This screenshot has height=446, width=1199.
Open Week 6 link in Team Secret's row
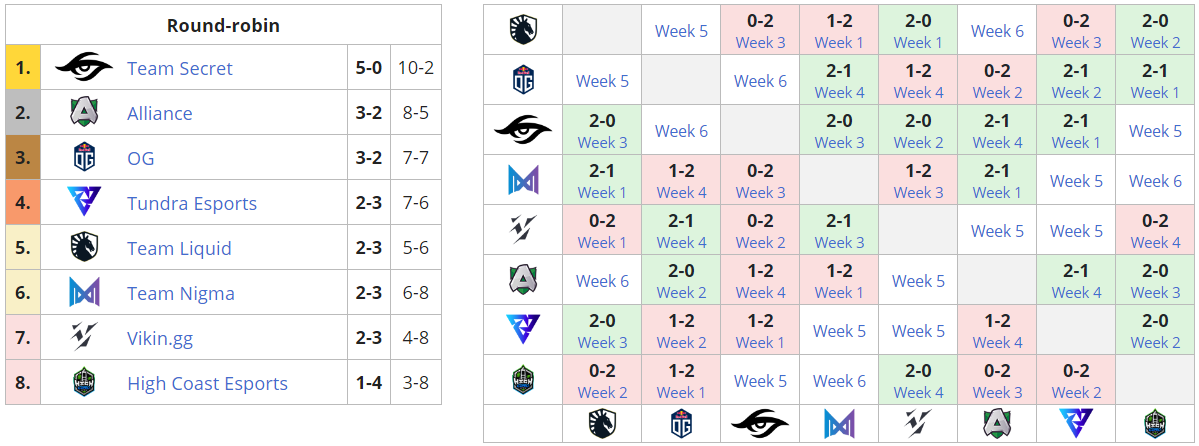tap(681, 131)
